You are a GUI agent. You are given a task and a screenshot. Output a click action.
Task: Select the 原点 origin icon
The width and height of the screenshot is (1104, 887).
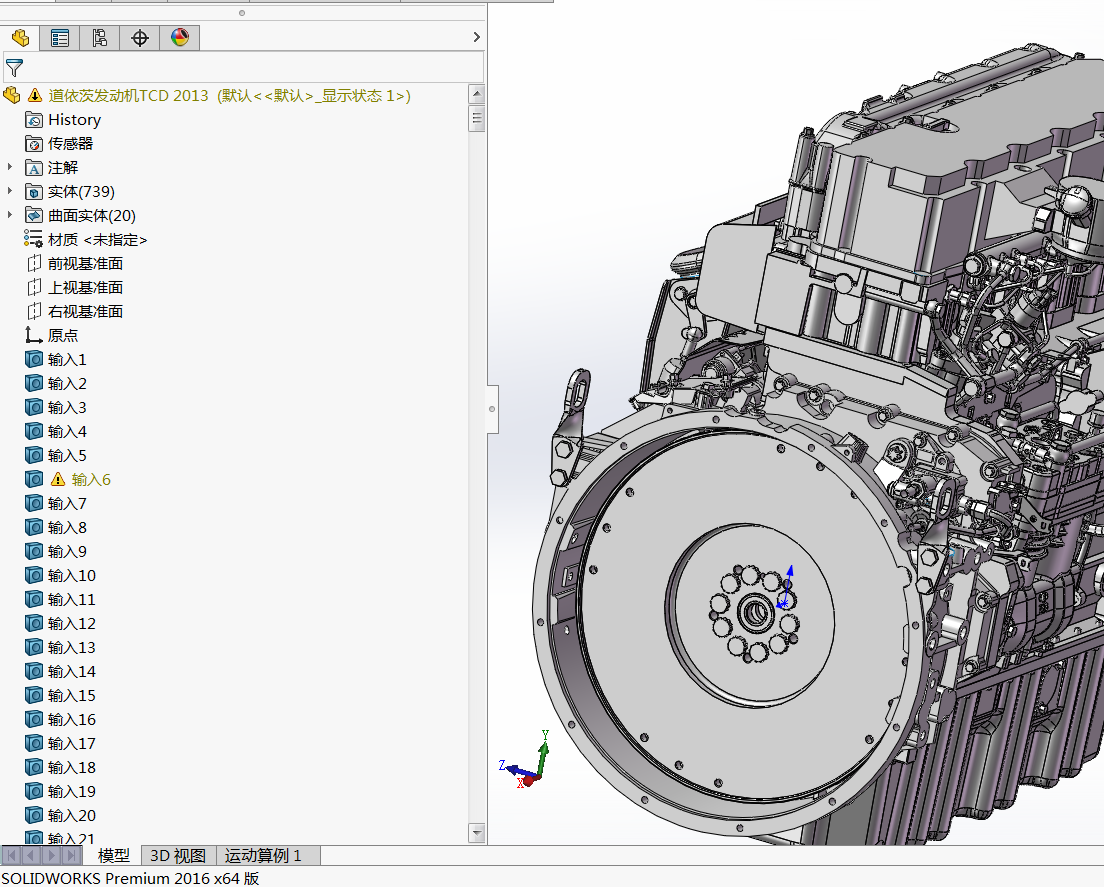pos(34,335)
